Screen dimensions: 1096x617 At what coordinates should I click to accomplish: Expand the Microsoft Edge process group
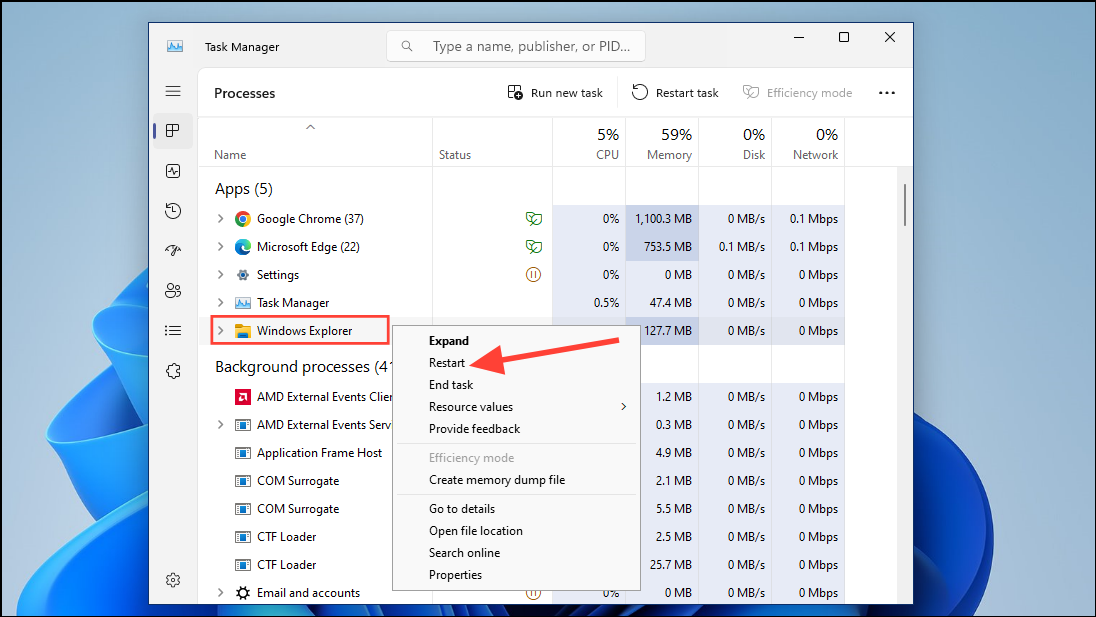pos(221,246)
